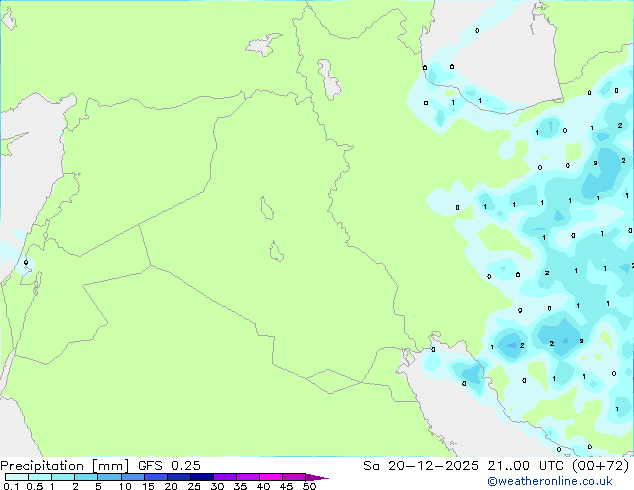Click the "45" legend scale label

point(286,486)
